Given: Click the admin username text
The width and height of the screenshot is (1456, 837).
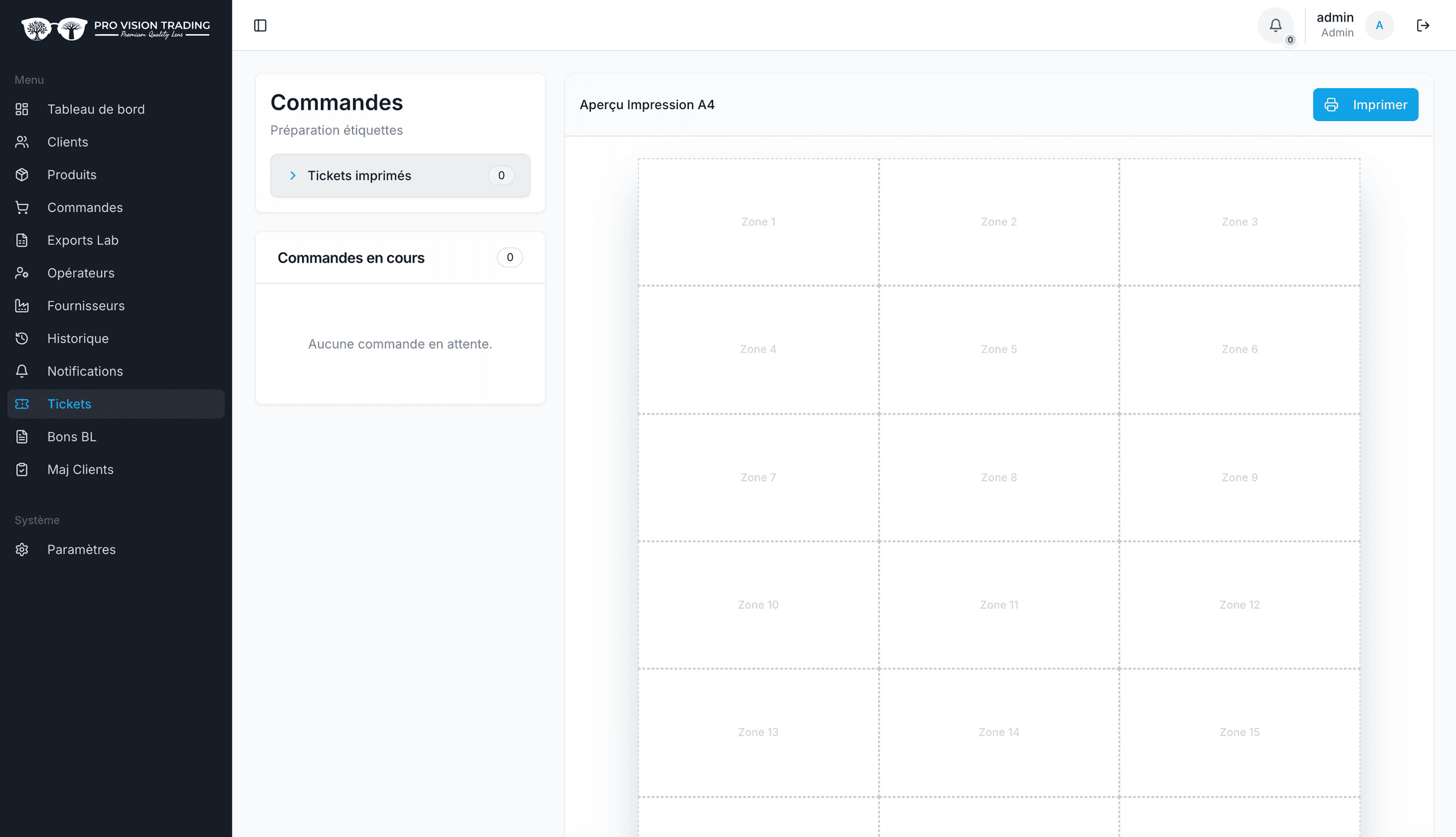Looking at the screenshot, I should point(1335,17).
